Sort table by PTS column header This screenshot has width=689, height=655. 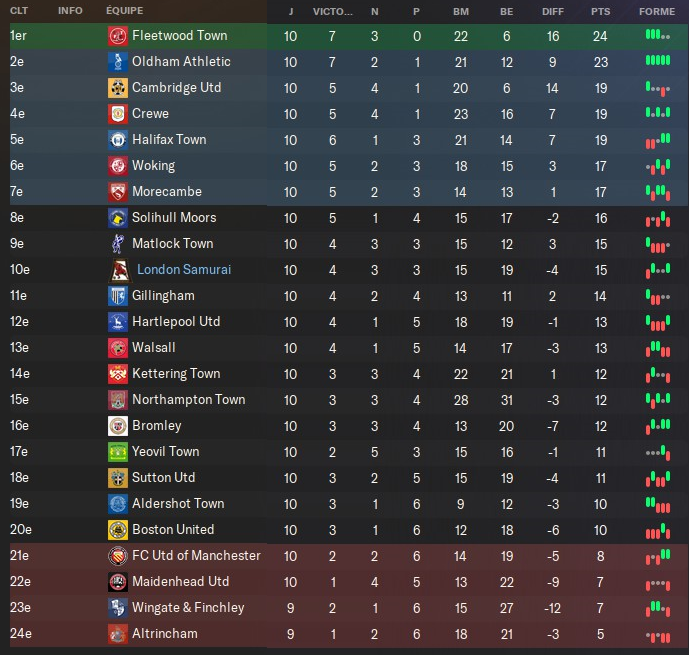click(x=600, y=11)
